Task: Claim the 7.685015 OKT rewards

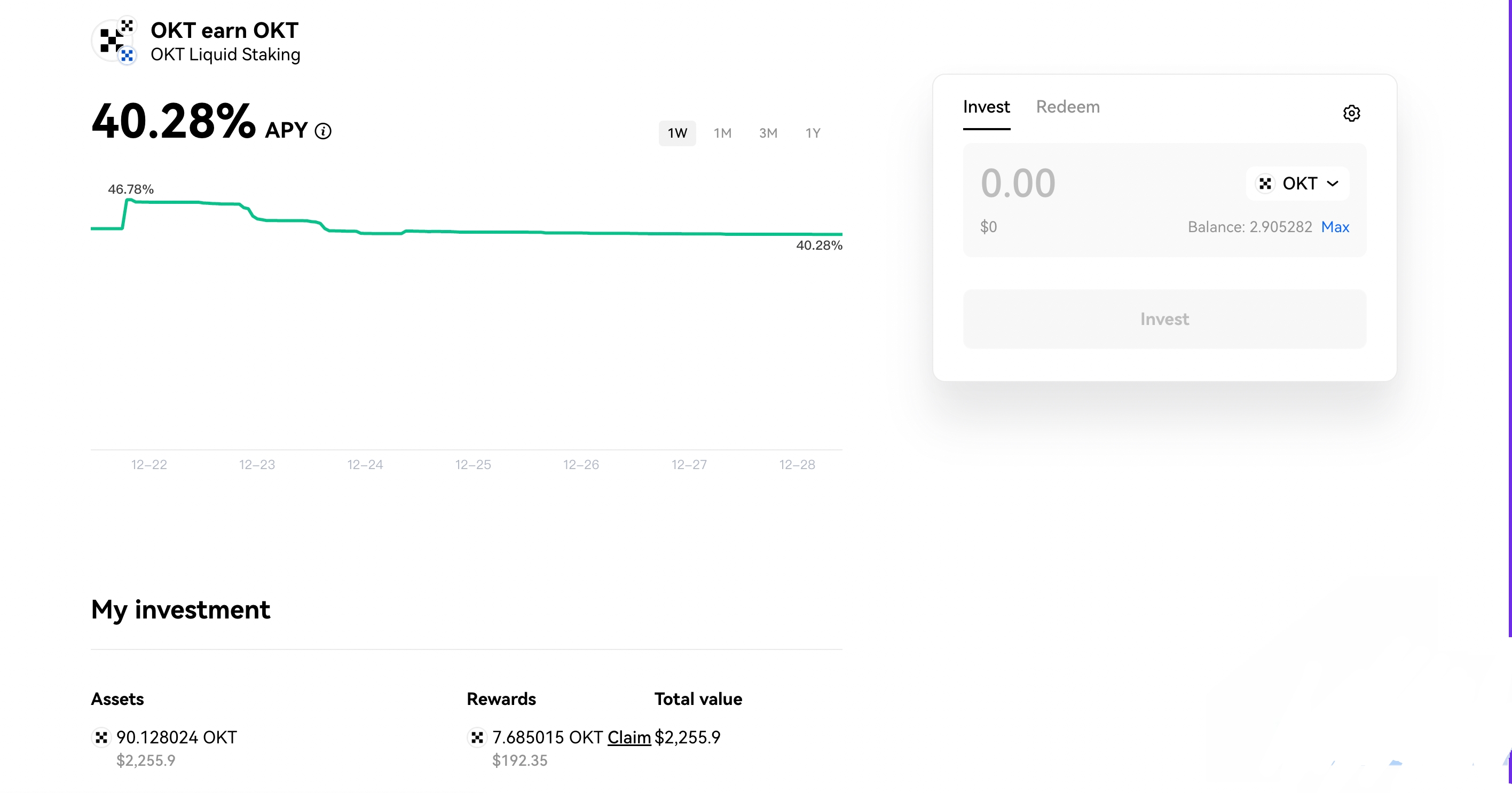Action: [x=628, y=738]
